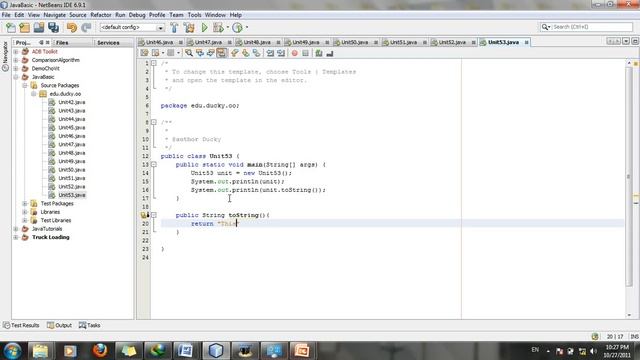Expand the Truck Loading project node
This screenshot has width=640, height=360.
(16, 237)
